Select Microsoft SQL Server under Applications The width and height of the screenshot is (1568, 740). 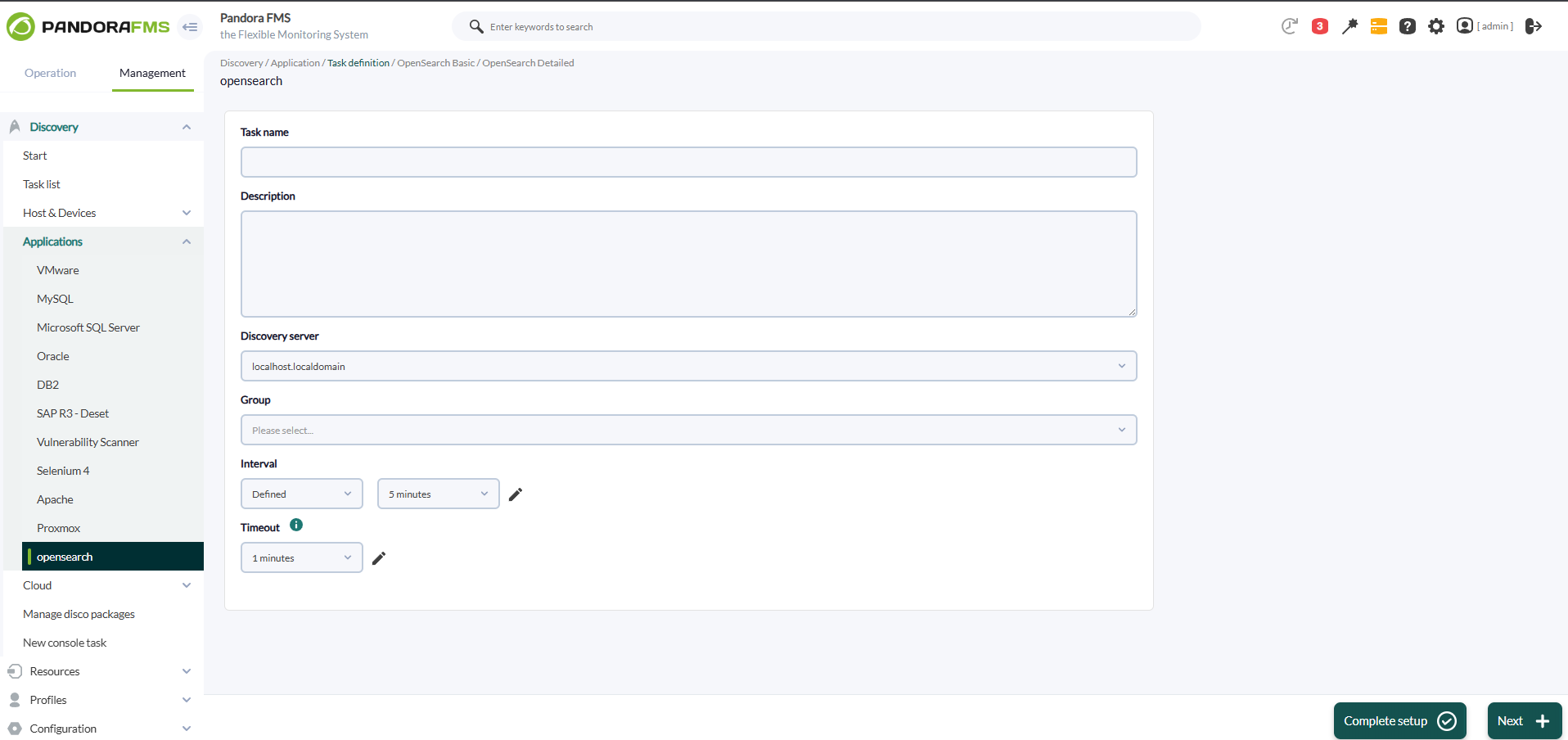88,327
